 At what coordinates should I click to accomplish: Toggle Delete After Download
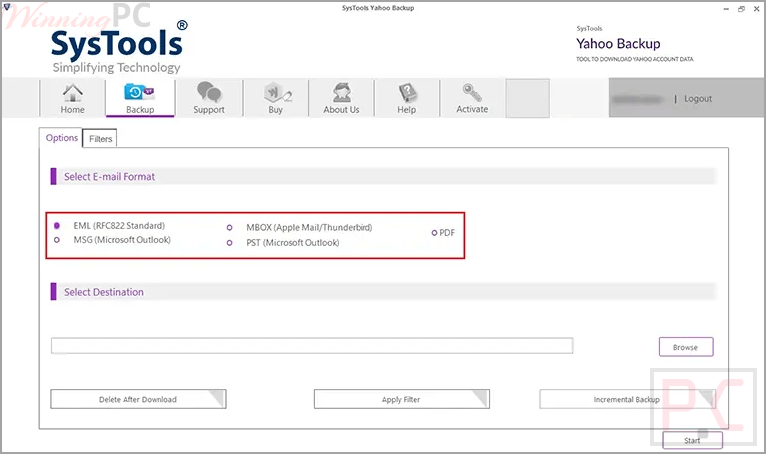(138, 399)
